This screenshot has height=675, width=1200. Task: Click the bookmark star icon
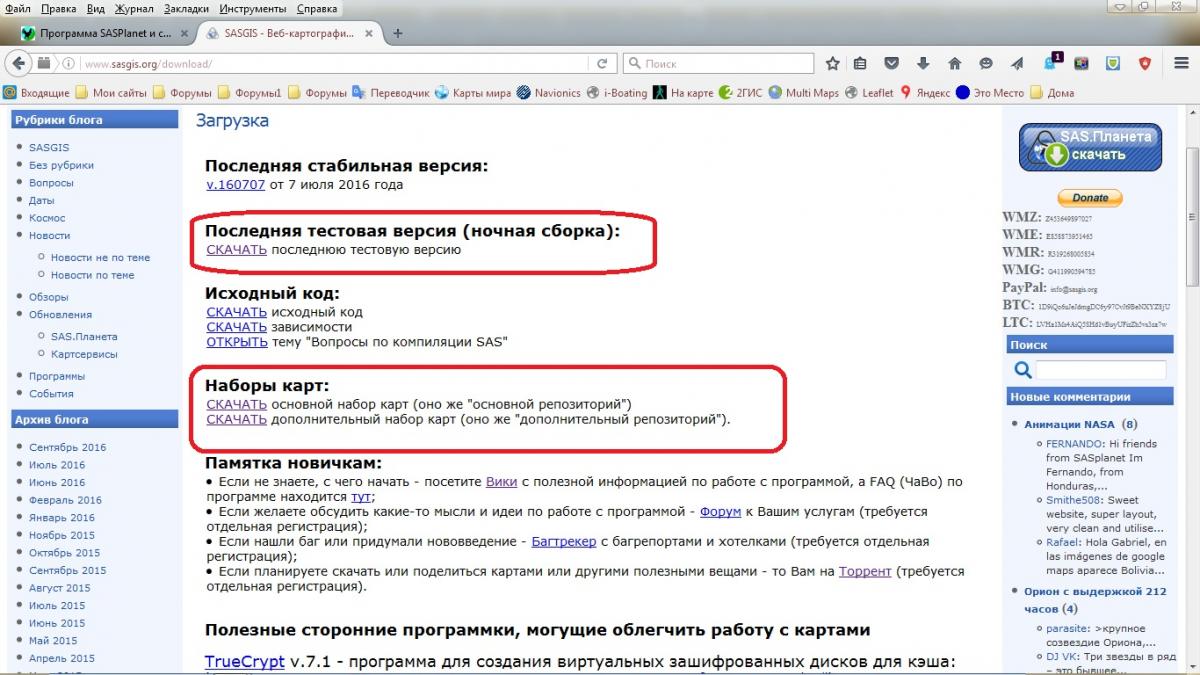[x=832, y=63]
